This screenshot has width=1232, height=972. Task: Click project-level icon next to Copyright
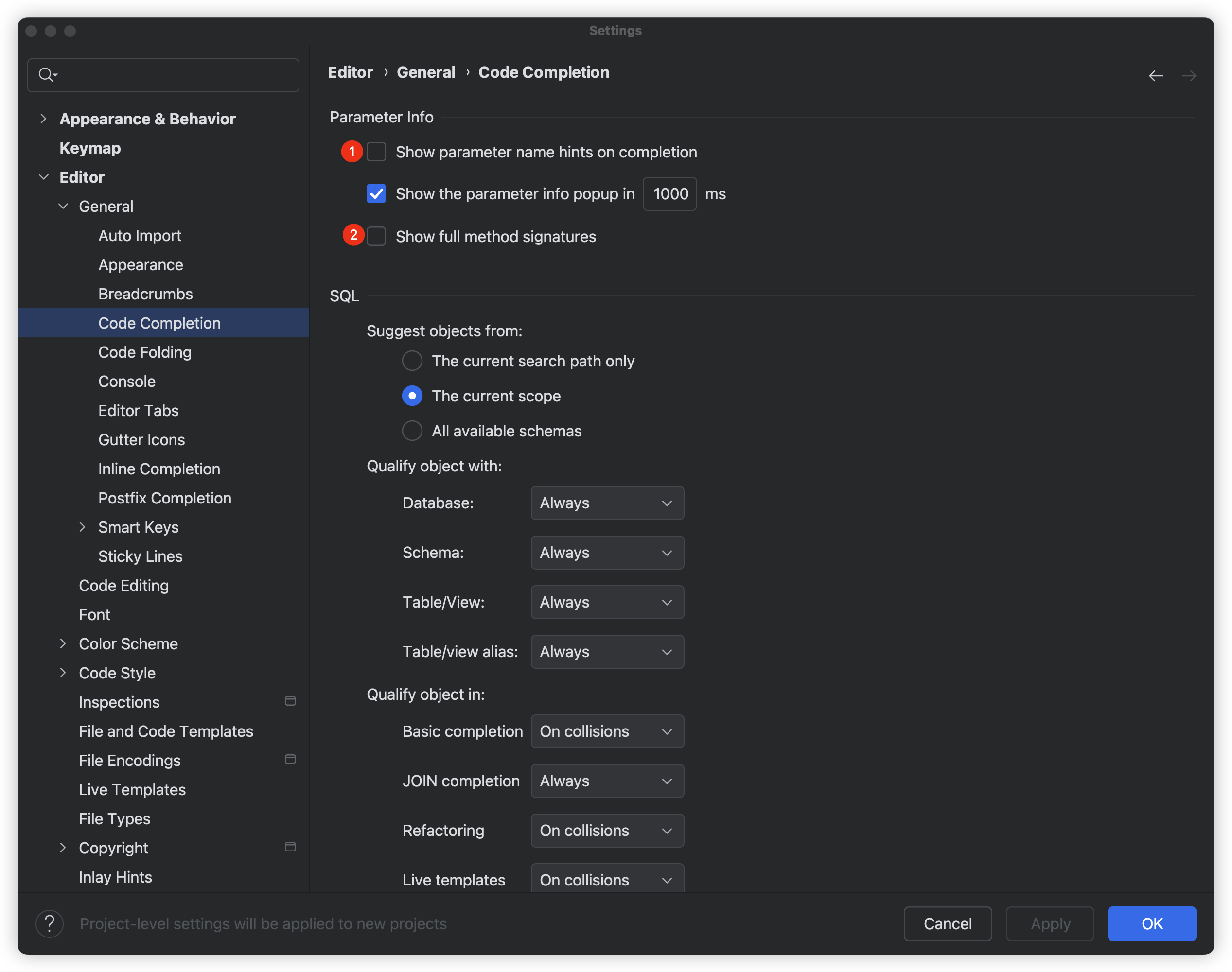290,847
